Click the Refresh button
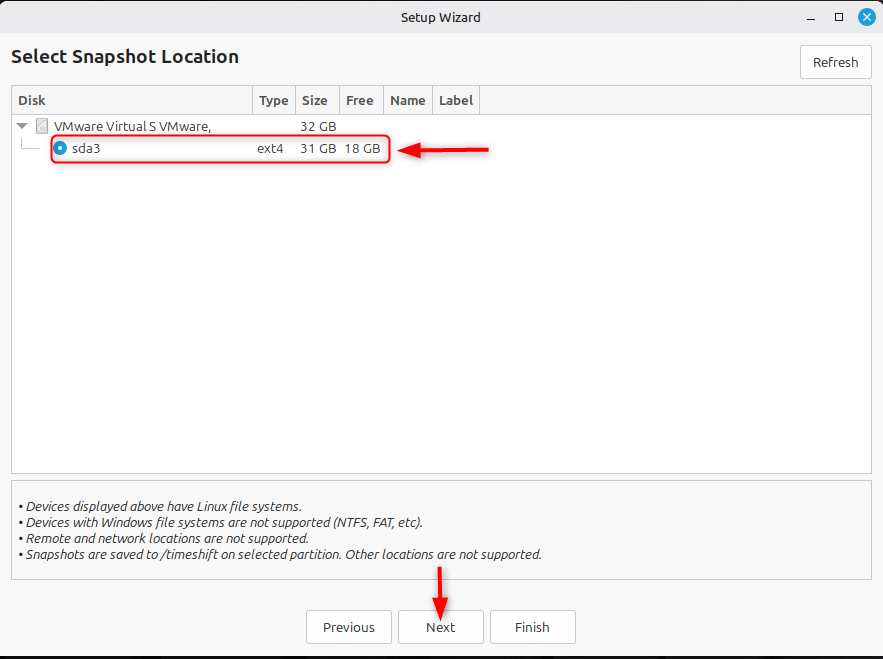This screenshot has height=659, width=883. coord(835,62)
